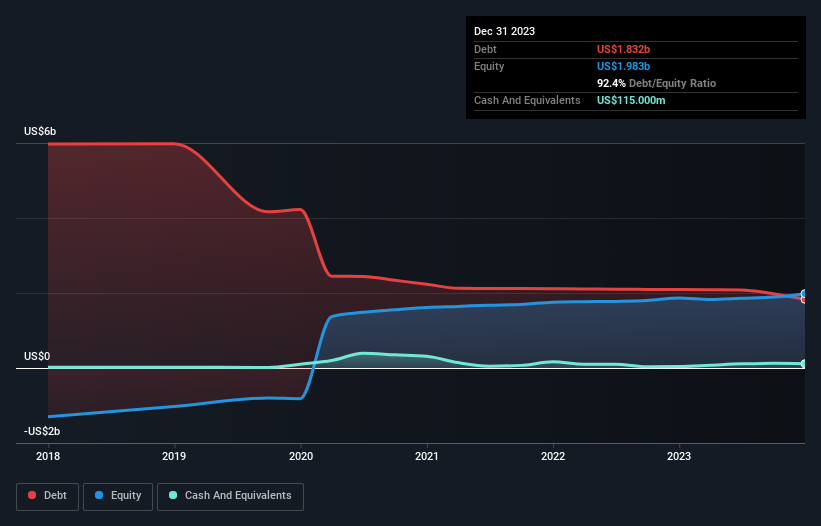This screenshot has height=526, width=821.
Task: Click the US$115.000m cash value
Action: 631,100
